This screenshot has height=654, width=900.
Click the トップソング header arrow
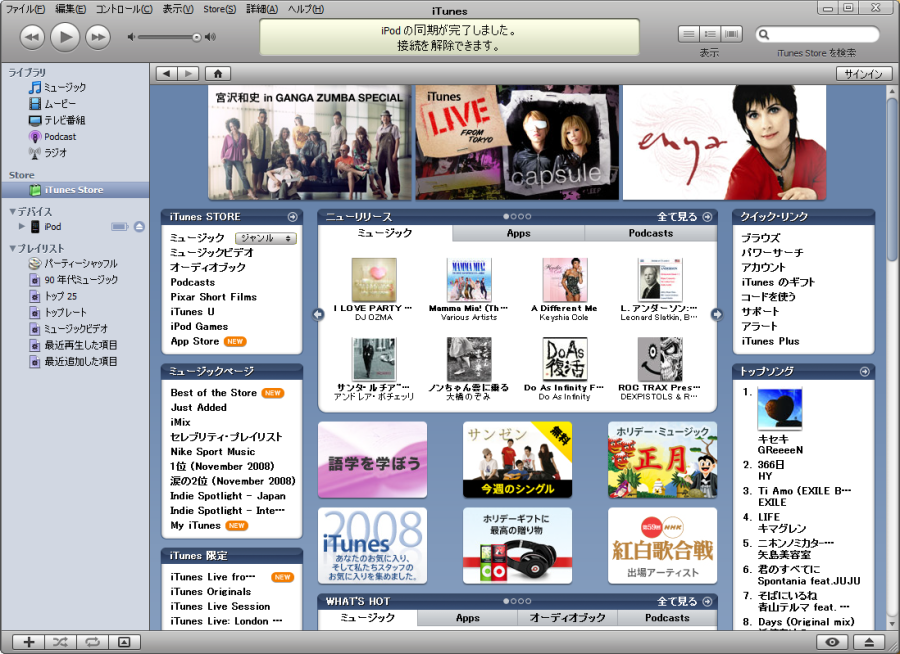864,371
